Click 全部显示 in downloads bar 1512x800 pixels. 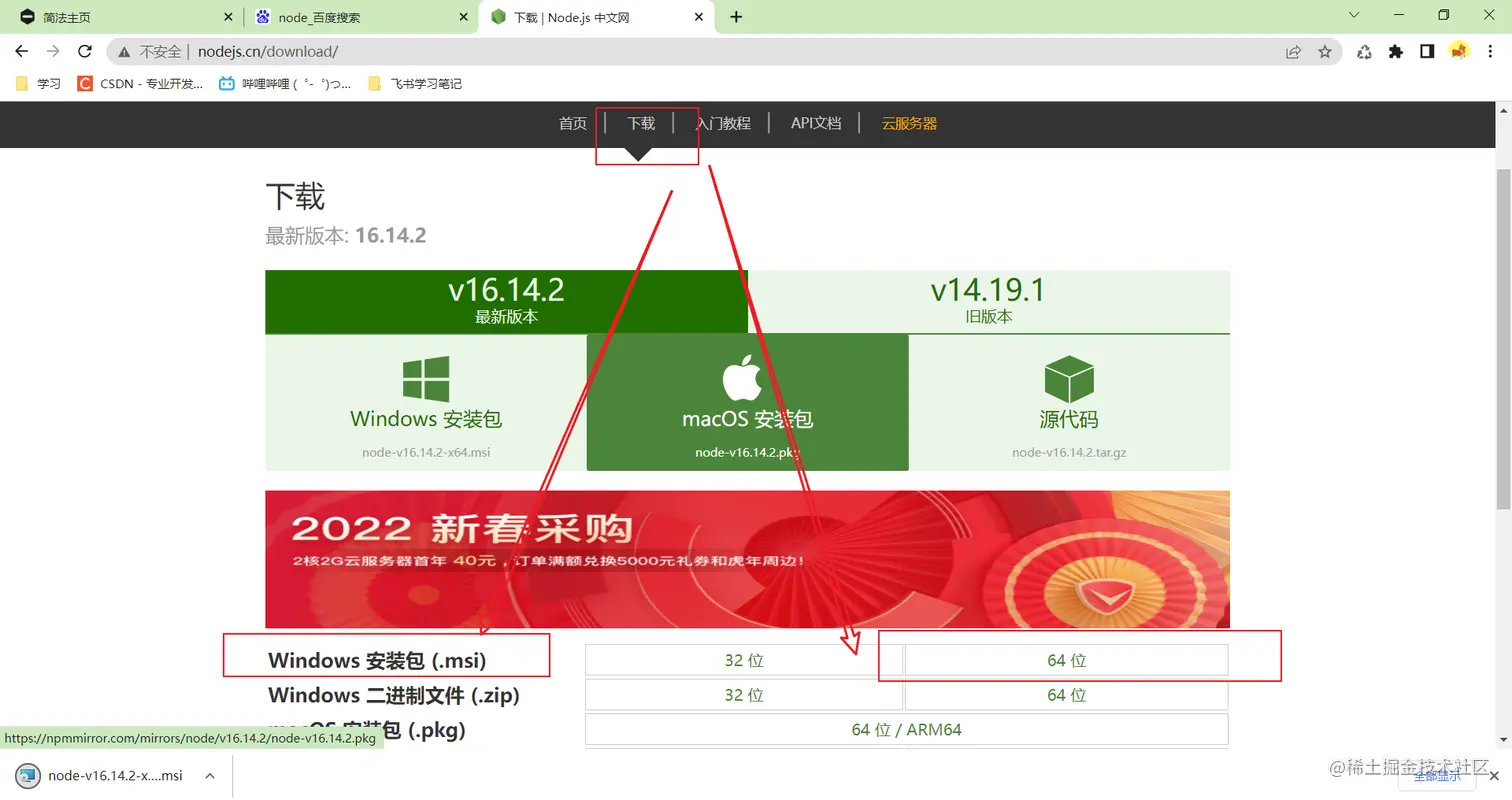tap(1438, 775)
